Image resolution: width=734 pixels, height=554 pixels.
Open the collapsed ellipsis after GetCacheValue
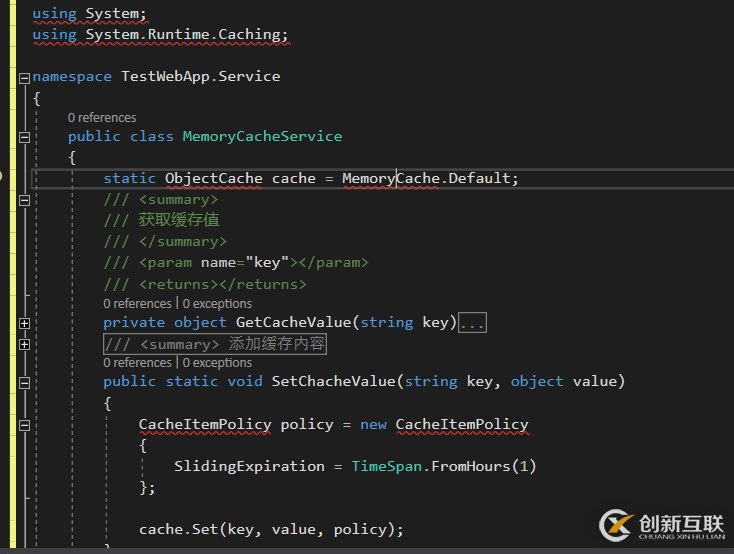coord(472,323)
